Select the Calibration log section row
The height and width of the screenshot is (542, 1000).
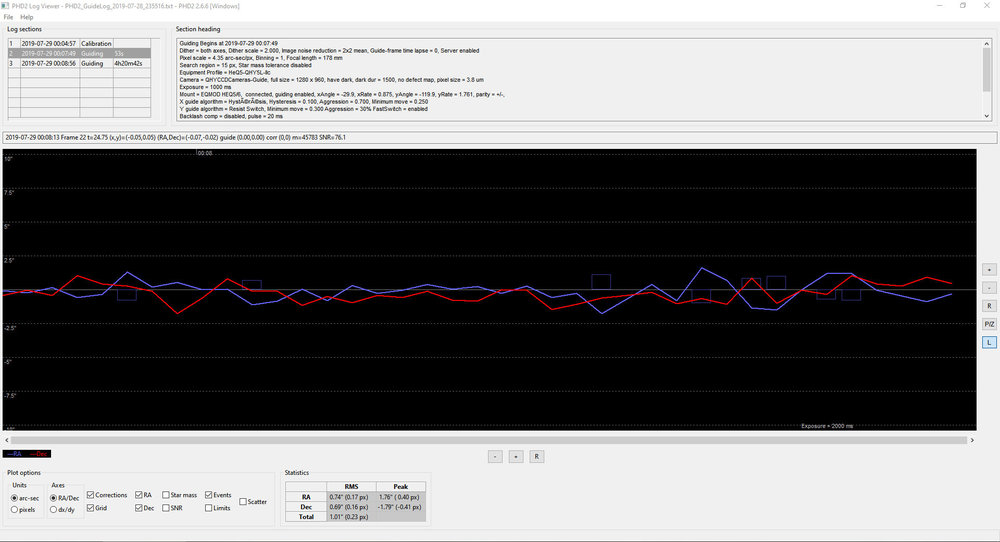[x=79, y=43]
